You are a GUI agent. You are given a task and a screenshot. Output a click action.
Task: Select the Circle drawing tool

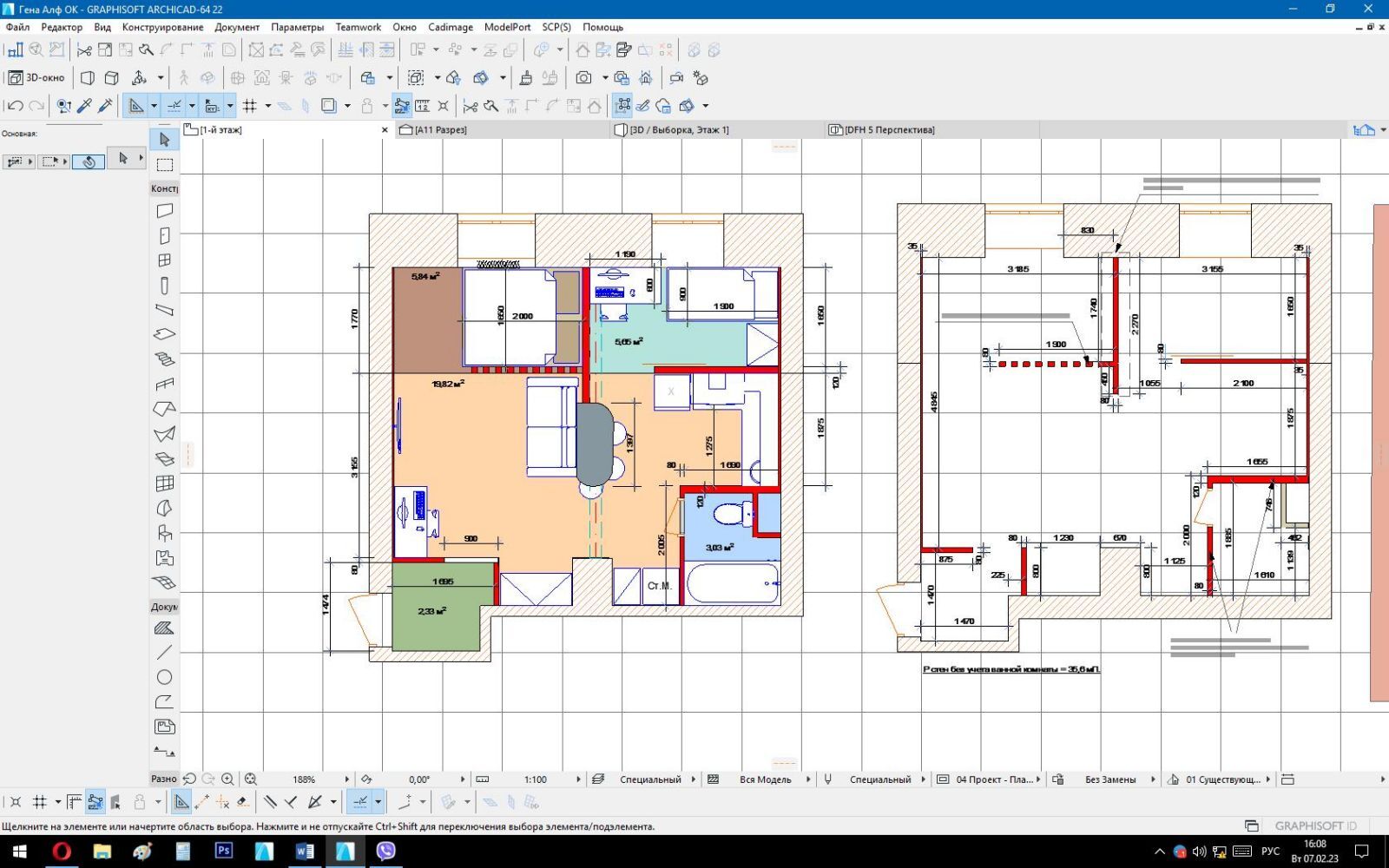164,677
